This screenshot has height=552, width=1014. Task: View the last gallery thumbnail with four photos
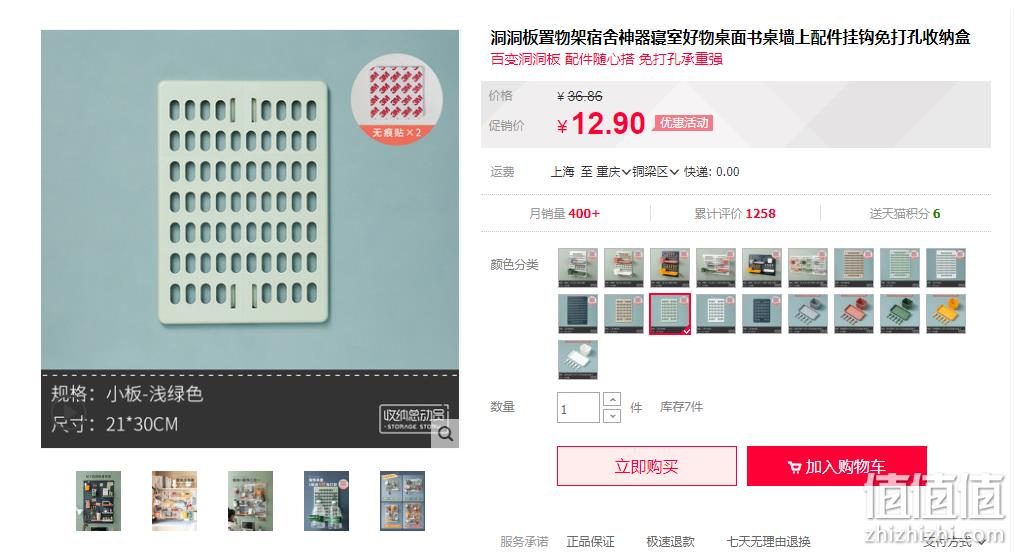tap(402, 501)
